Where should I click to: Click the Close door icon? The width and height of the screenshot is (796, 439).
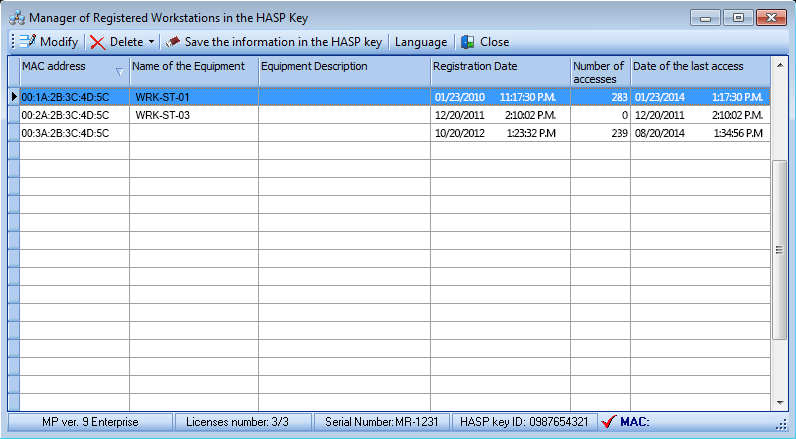(467, 42)
